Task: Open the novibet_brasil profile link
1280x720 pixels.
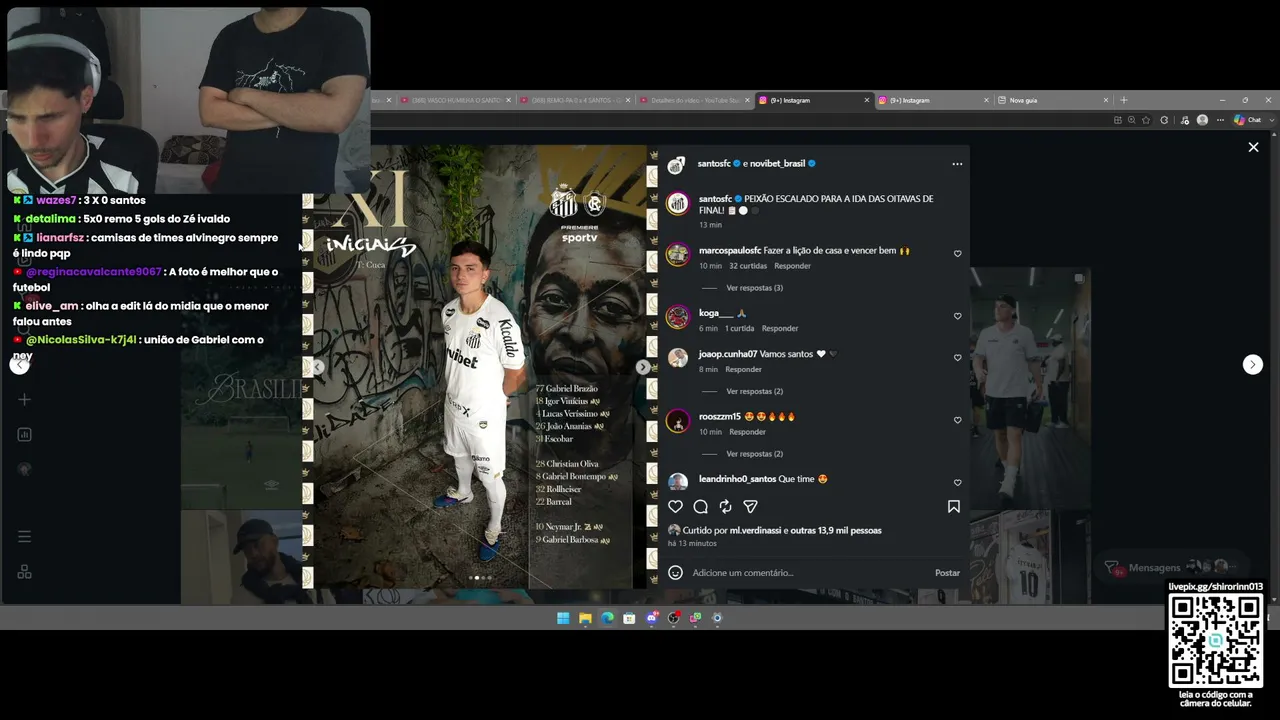Action: [x=778, y=164]
